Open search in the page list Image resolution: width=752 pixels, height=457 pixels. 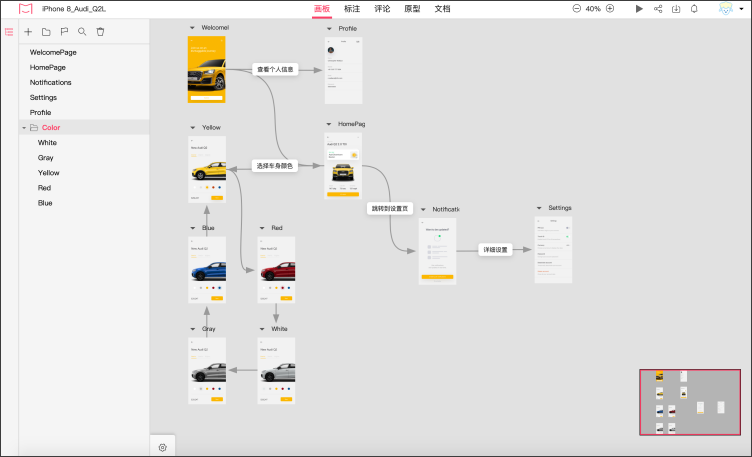[x=82, y=32]
